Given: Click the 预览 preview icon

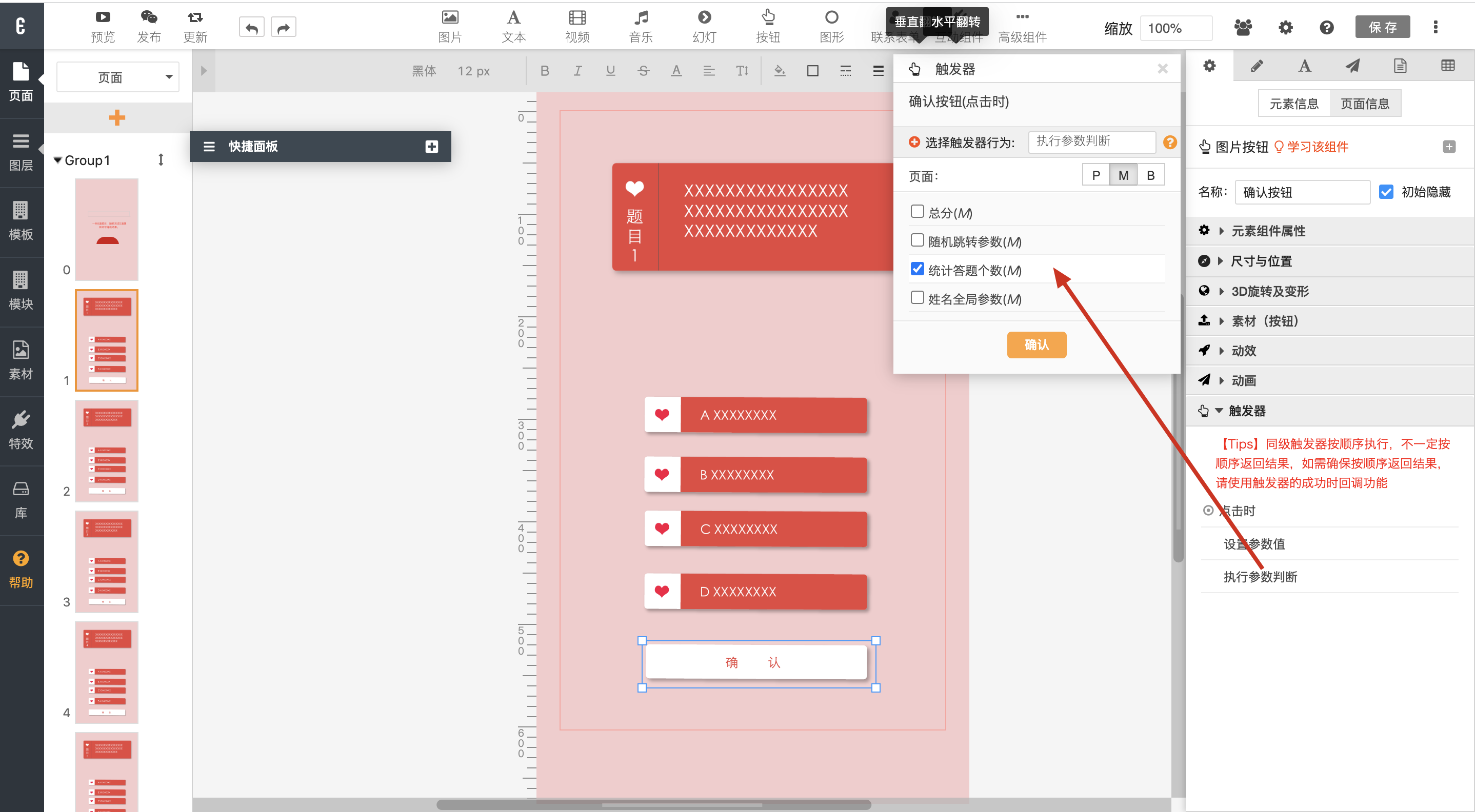Looking at the screenshot, I should tap(103, 18).
